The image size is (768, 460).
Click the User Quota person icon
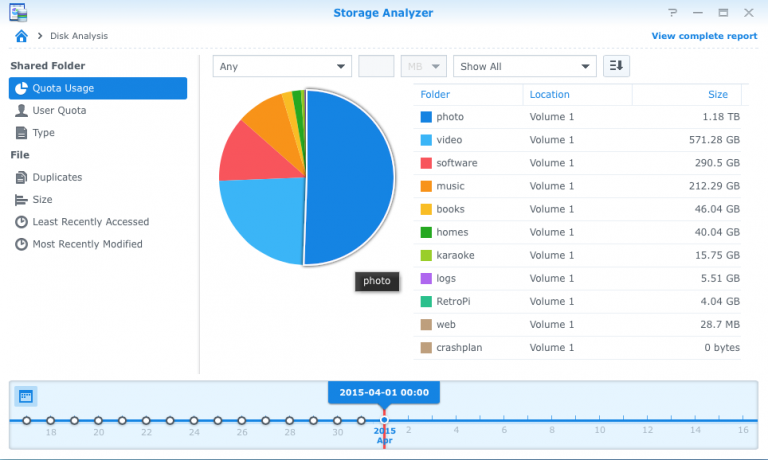click(x=21, y=110)
